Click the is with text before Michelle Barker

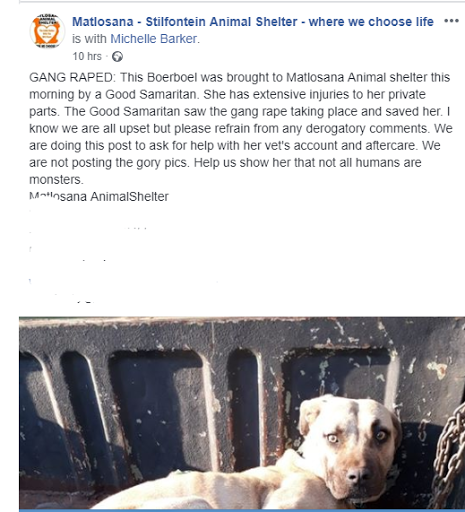89,39
